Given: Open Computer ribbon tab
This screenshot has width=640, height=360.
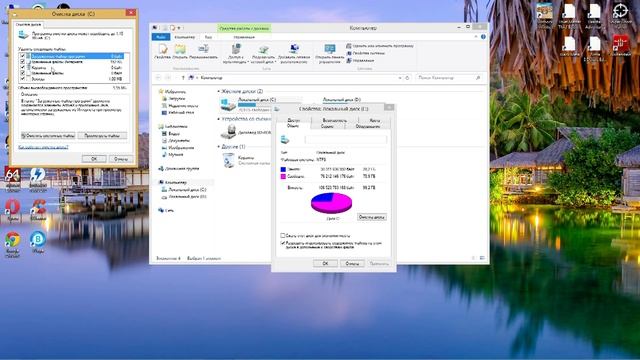Looking at the screenshot, I should tap(184, 37).
